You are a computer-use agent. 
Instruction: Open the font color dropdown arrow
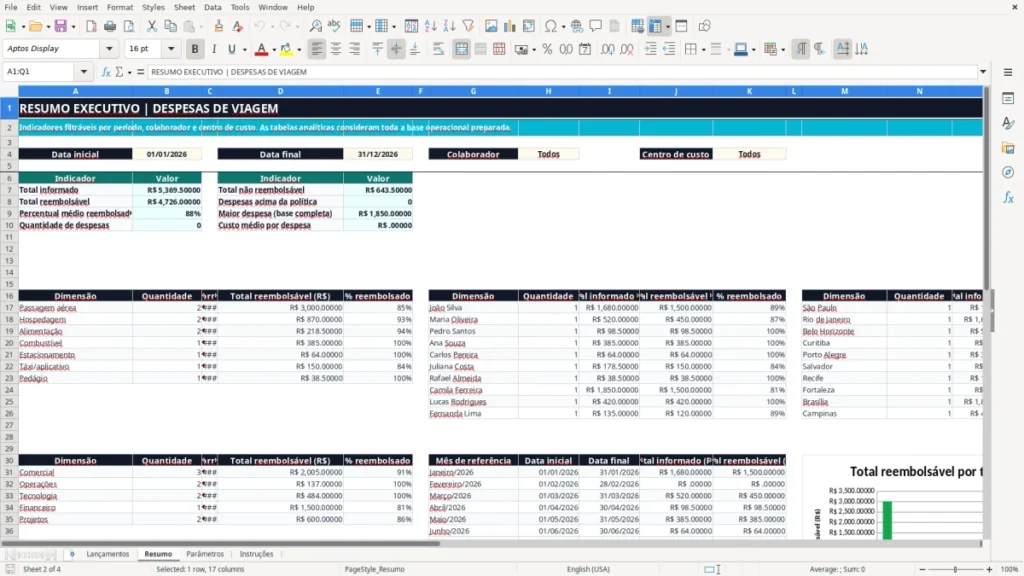[274, 50]
